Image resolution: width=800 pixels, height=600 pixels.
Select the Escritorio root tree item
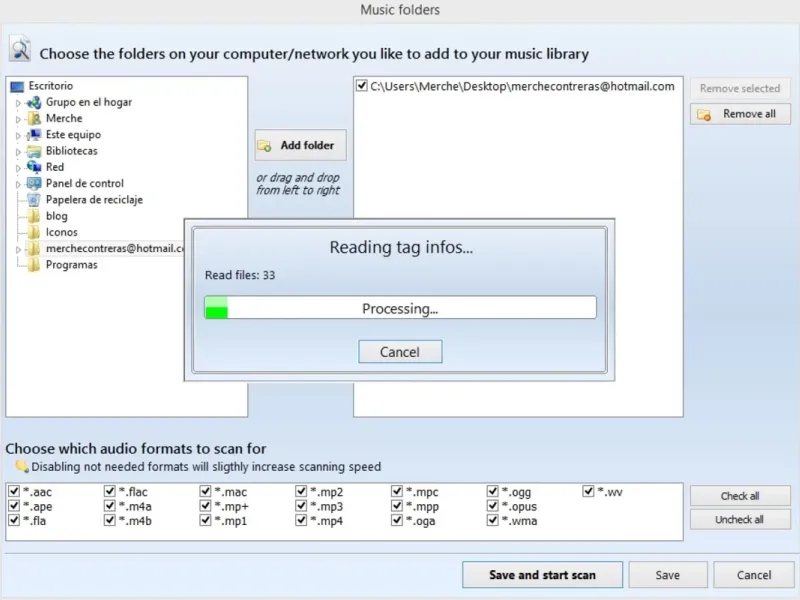click(51, 86)
